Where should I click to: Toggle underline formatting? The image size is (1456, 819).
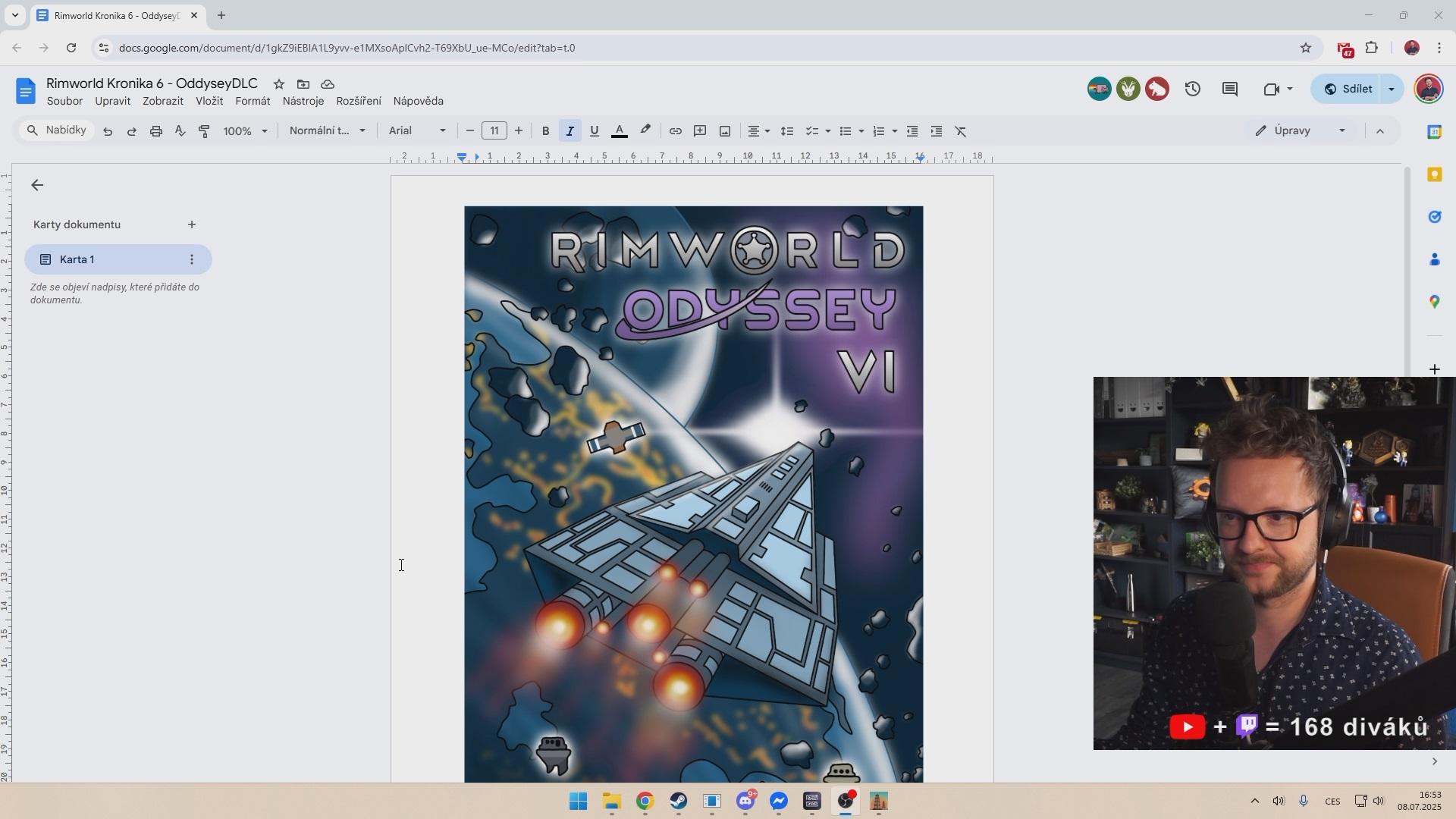[595, 131]
